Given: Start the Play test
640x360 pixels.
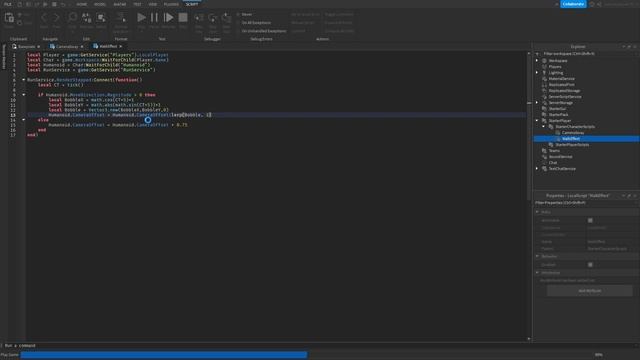Looking at the screenshot, I should tap(141, 18).
